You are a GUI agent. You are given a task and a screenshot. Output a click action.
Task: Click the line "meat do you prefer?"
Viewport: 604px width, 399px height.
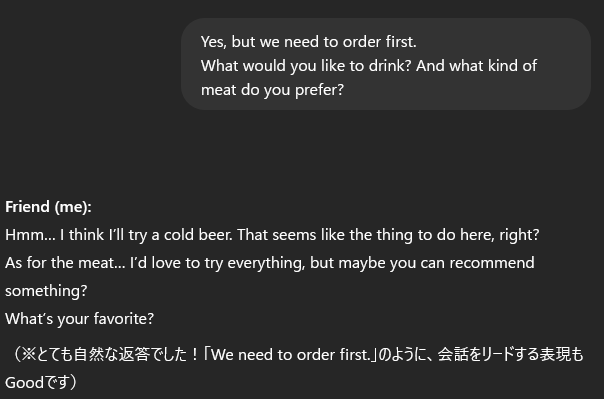point(272,90)
